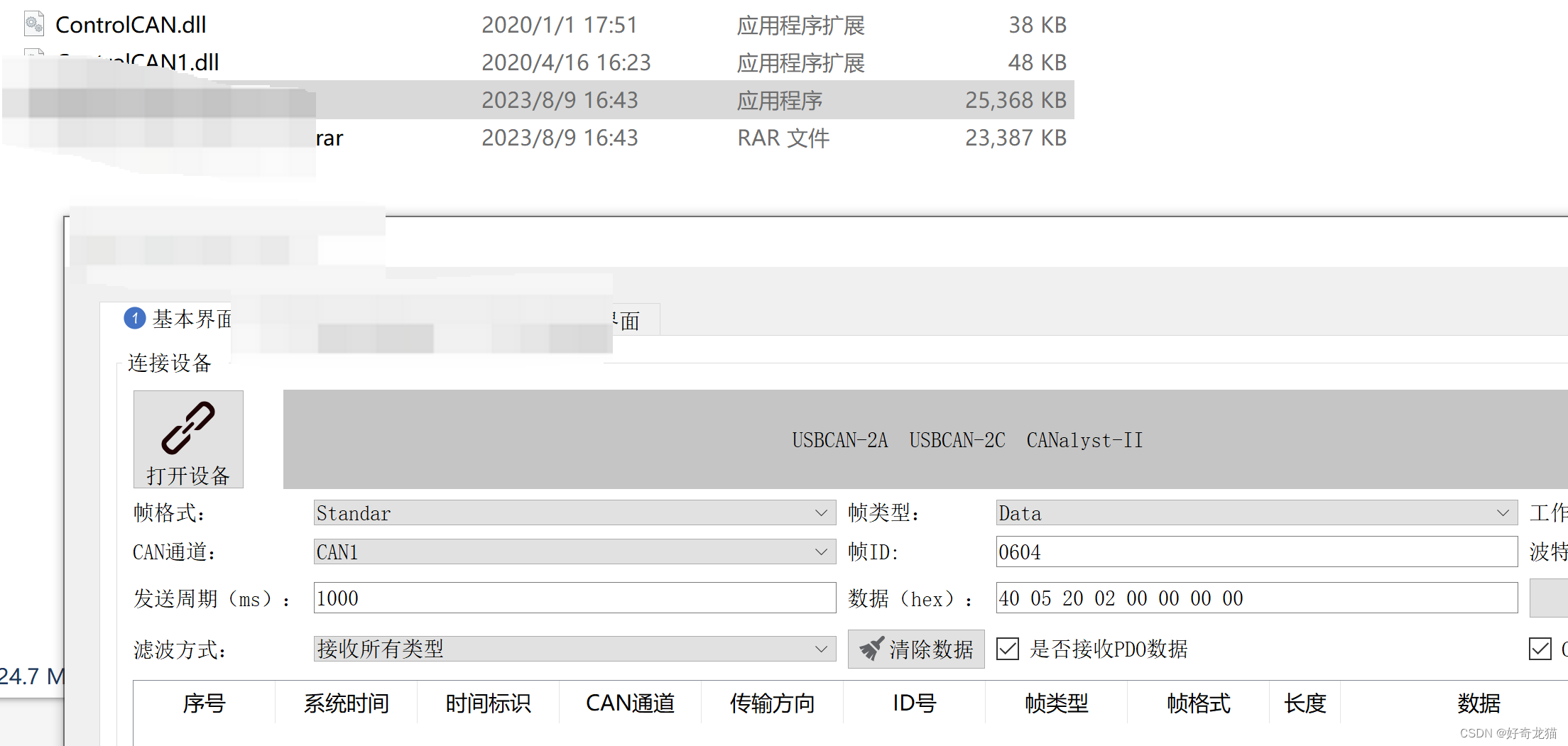The width and height of the screenshot is (1568, 746).
Task: Click the broom icon on 清除数据
Action: (871, 648)
